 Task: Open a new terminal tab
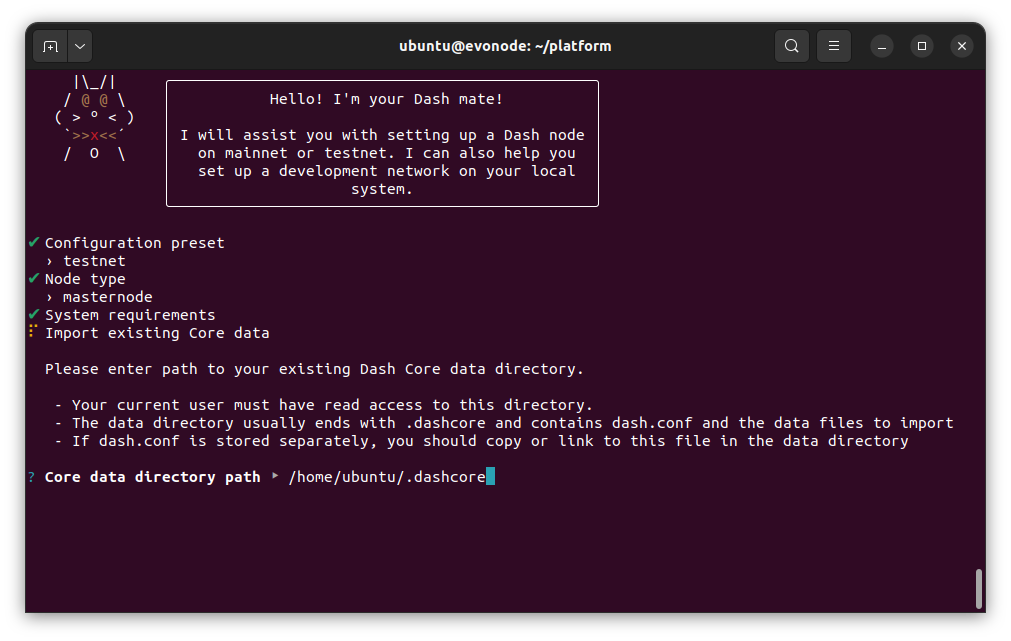point(50,46)
